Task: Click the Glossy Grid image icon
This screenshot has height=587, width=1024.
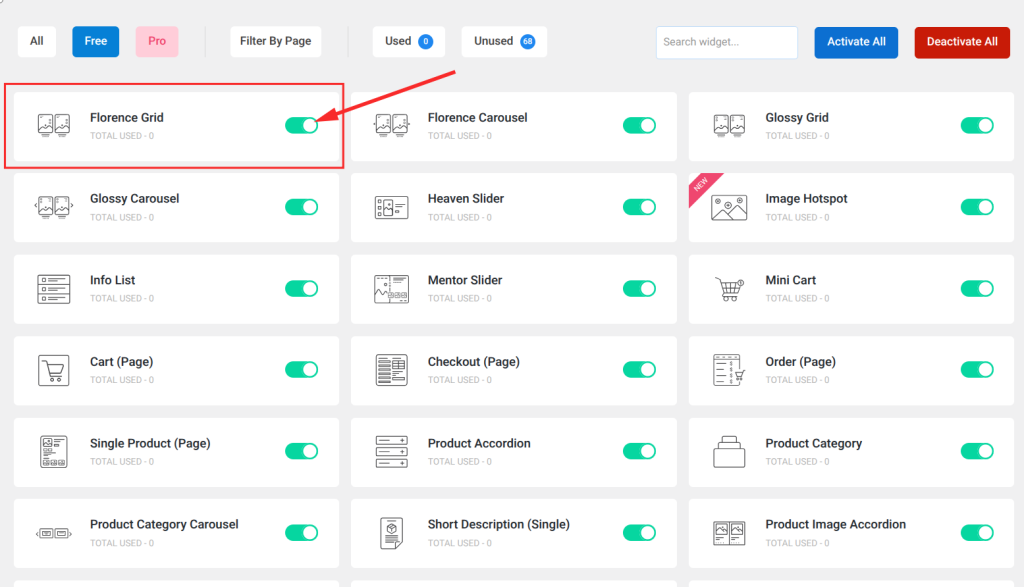Action: click(x=728, y=126)
